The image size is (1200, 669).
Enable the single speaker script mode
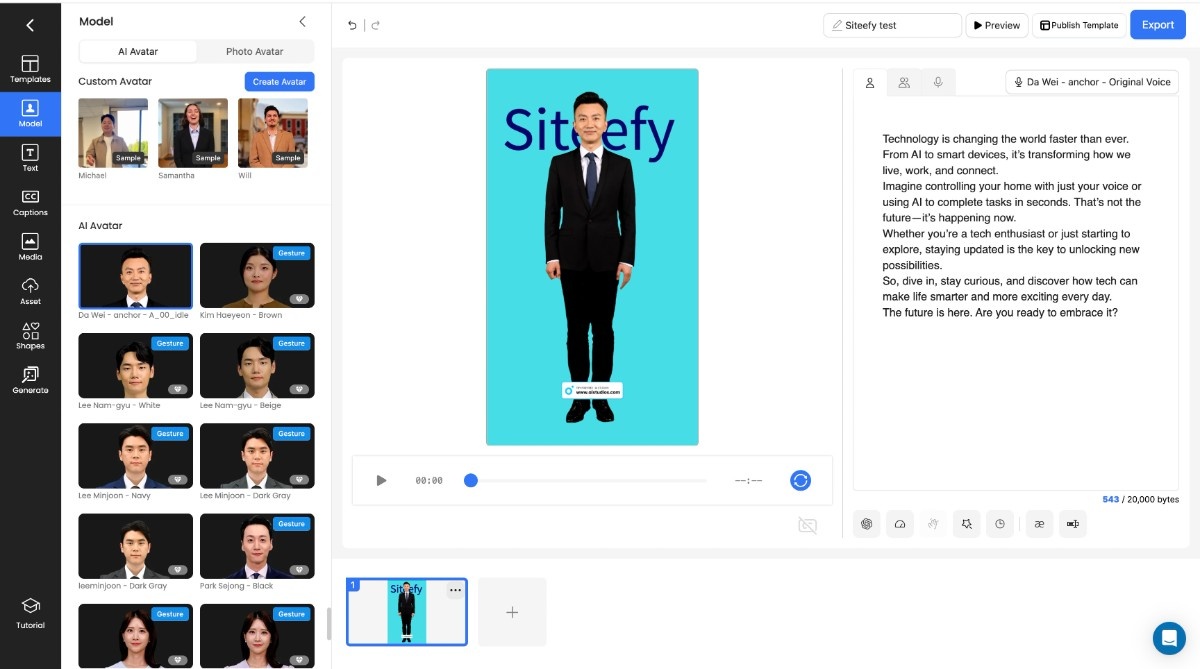click(869, 82)
